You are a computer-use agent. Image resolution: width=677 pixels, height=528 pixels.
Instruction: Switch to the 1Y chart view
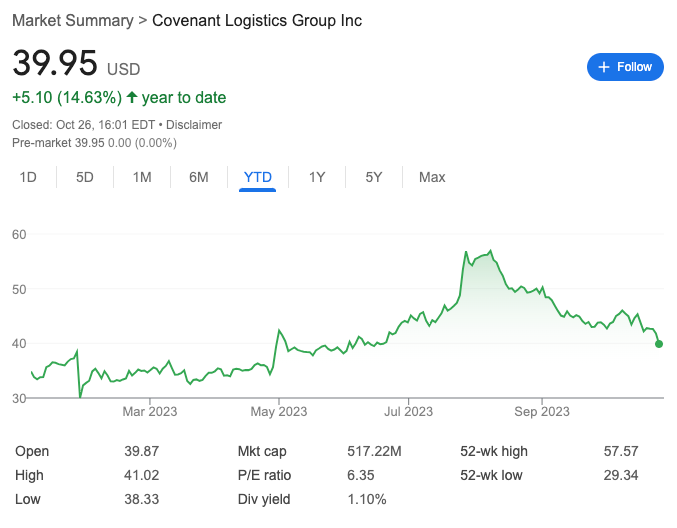tap(317, 178)
